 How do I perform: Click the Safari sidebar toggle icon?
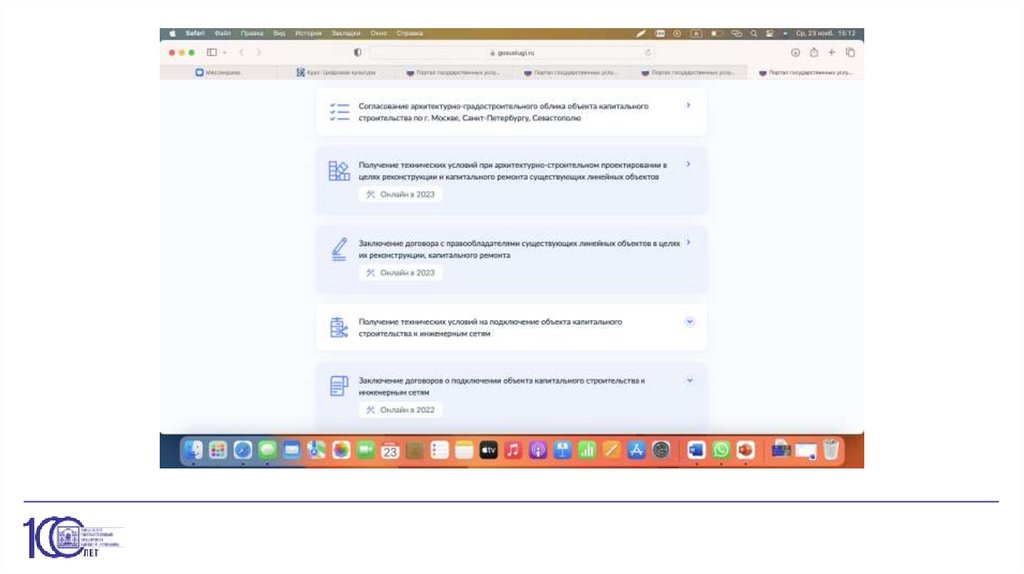coord(212,52)
